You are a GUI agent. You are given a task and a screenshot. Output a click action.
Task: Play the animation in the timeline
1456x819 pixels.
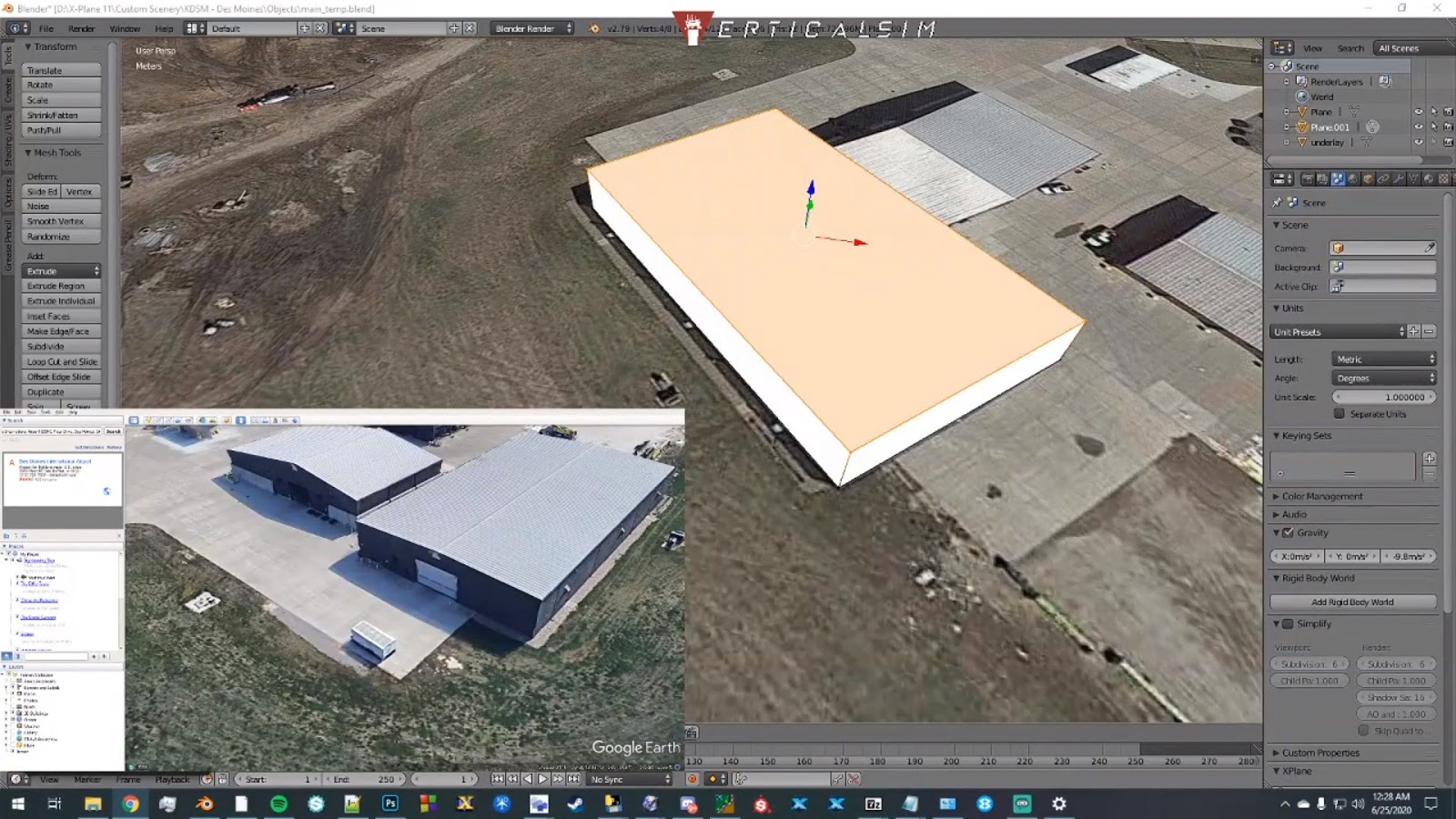pos(542,779)
